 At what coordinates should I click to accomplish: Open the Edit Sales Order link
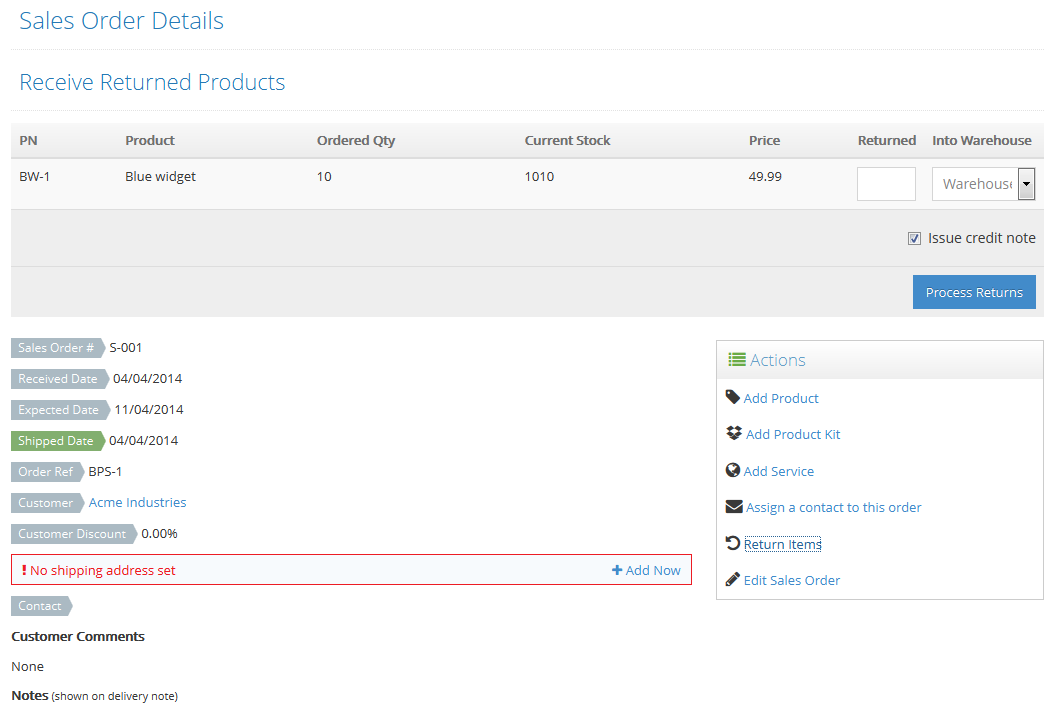click(x=791, y=580)
